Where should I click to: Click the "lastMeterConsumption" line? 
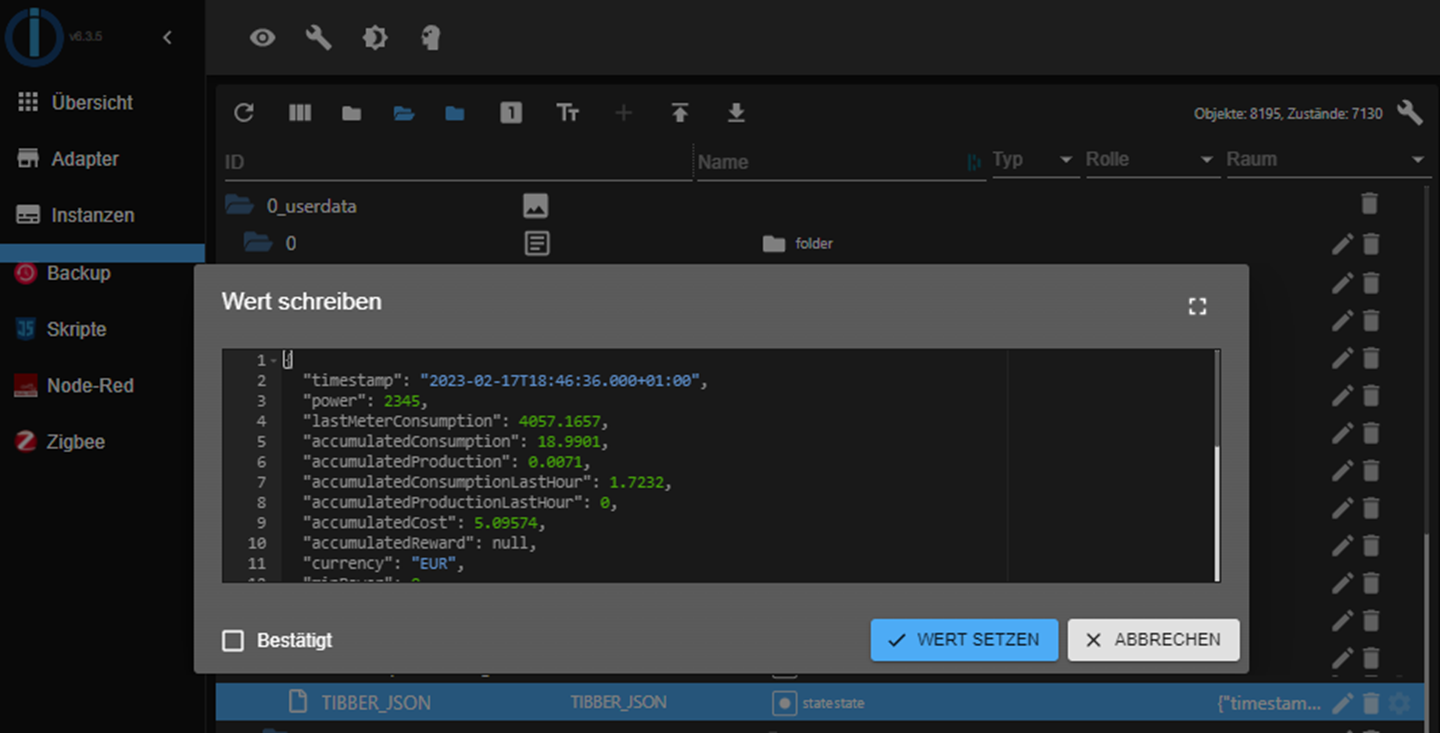(x=455, y=421)
